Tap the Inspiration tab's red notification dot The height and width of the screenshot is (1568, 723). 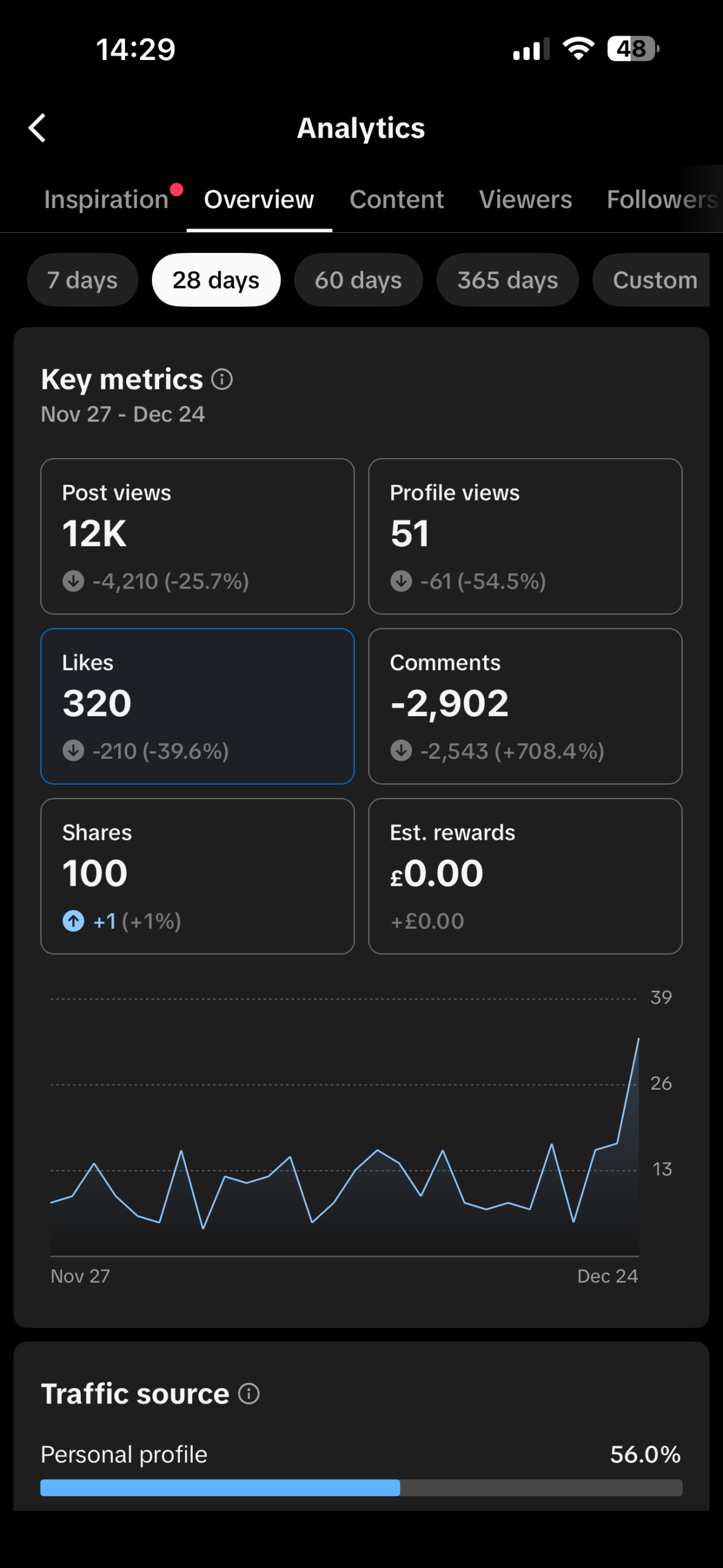pyautogui.click(x=176, y=190)
